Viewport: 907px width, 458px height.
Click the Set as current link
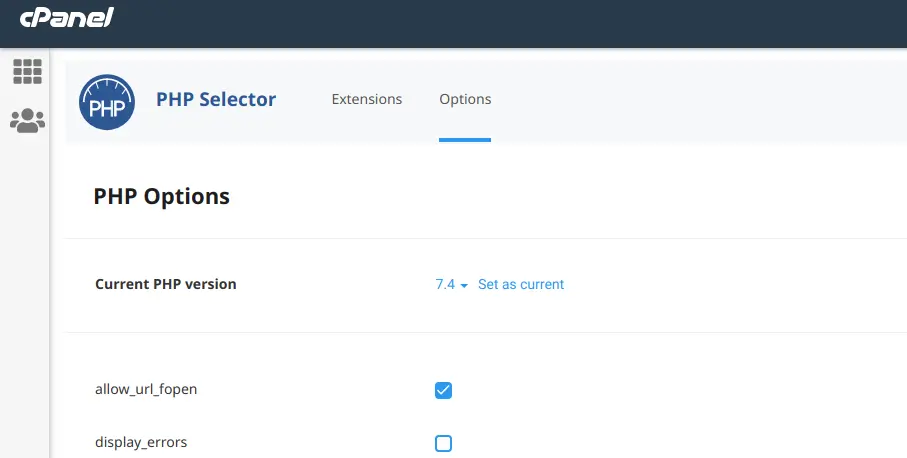tap(521, 285)
